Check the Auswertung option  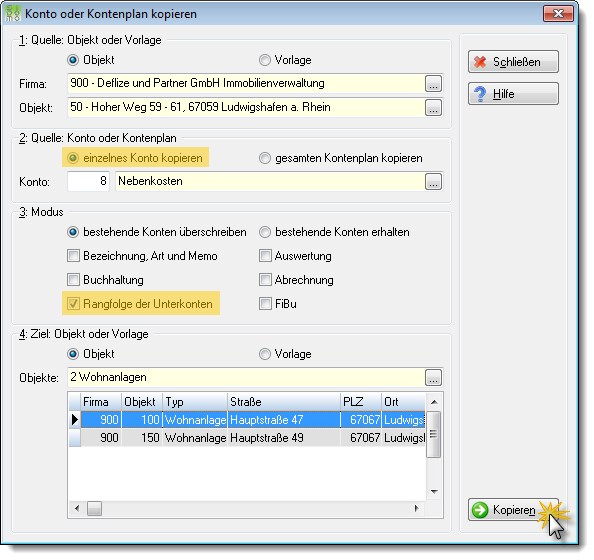pyautogui.click(x=265, y=256)
